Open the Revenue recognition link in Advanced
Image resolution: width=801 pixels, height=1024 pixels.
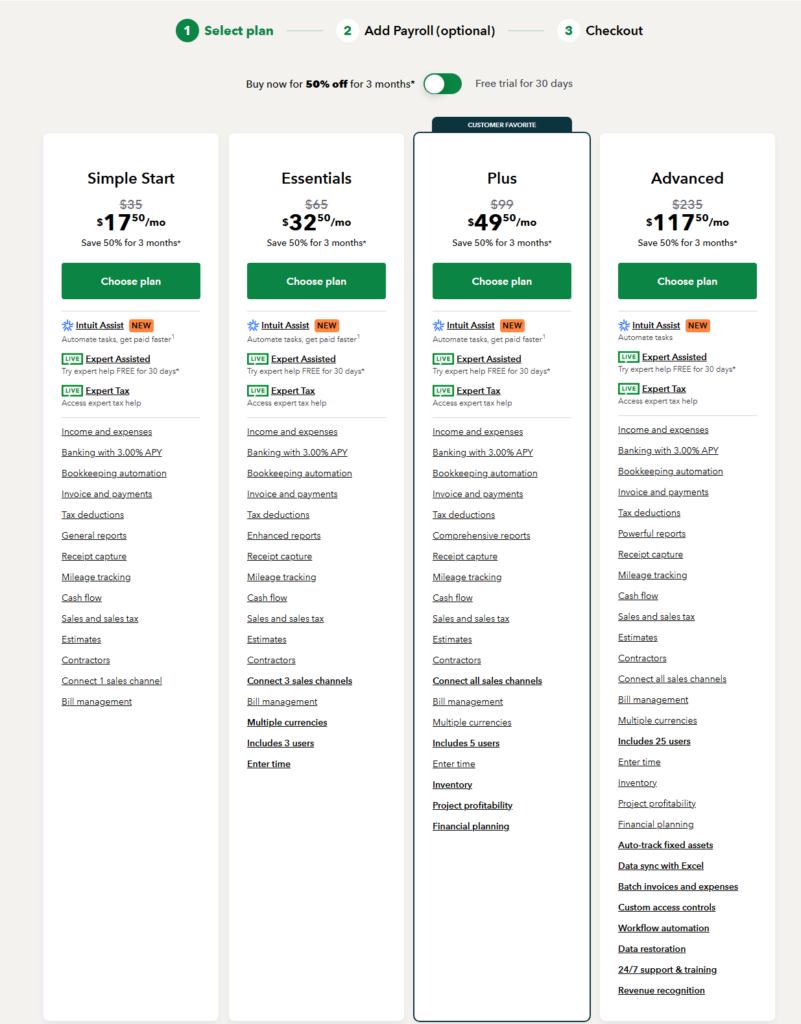[x=661, y=991]
